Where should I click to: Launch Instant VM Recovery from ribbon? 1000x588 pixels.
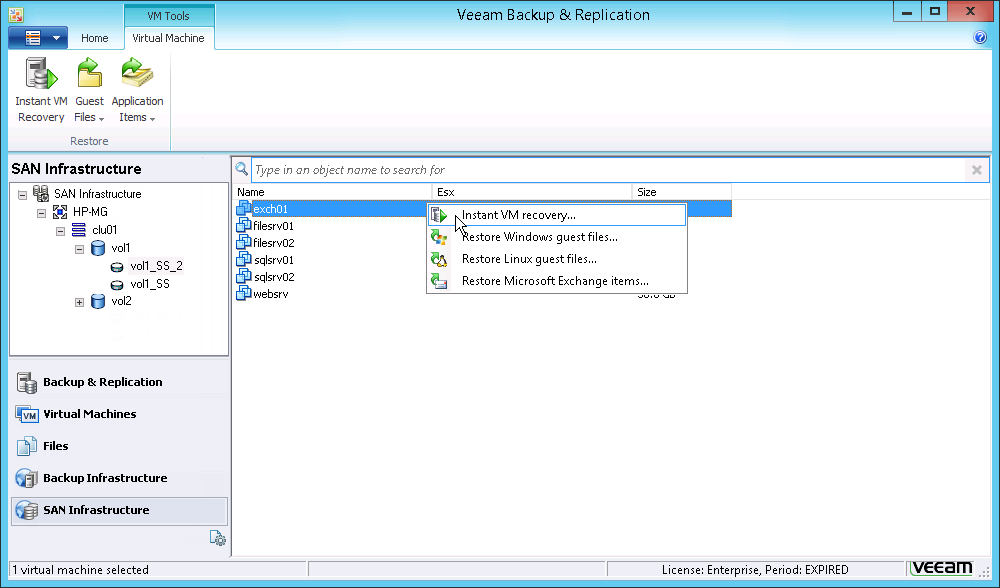pos(41,89)
